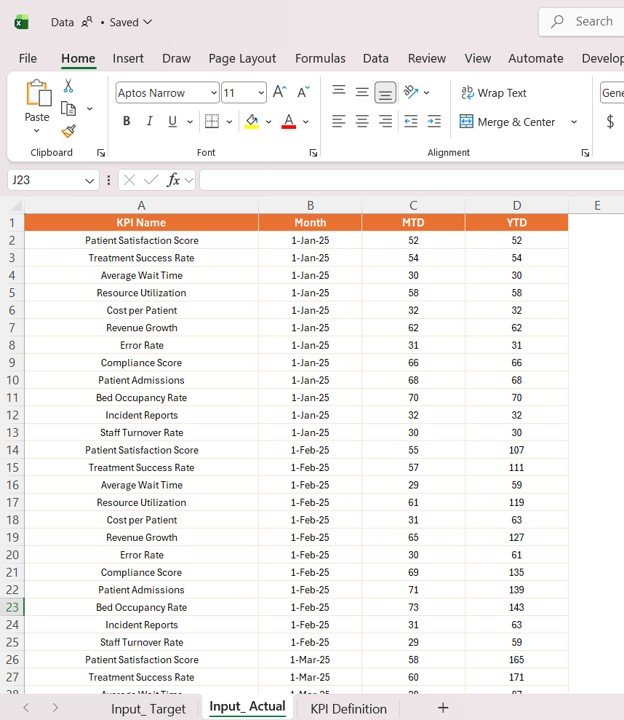Expand the font size dropdown

(x=261, y=93)
